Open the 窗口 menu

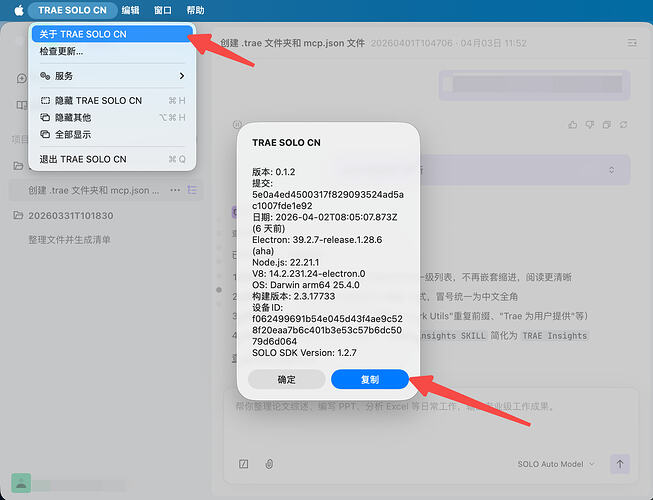pos(163,10)
